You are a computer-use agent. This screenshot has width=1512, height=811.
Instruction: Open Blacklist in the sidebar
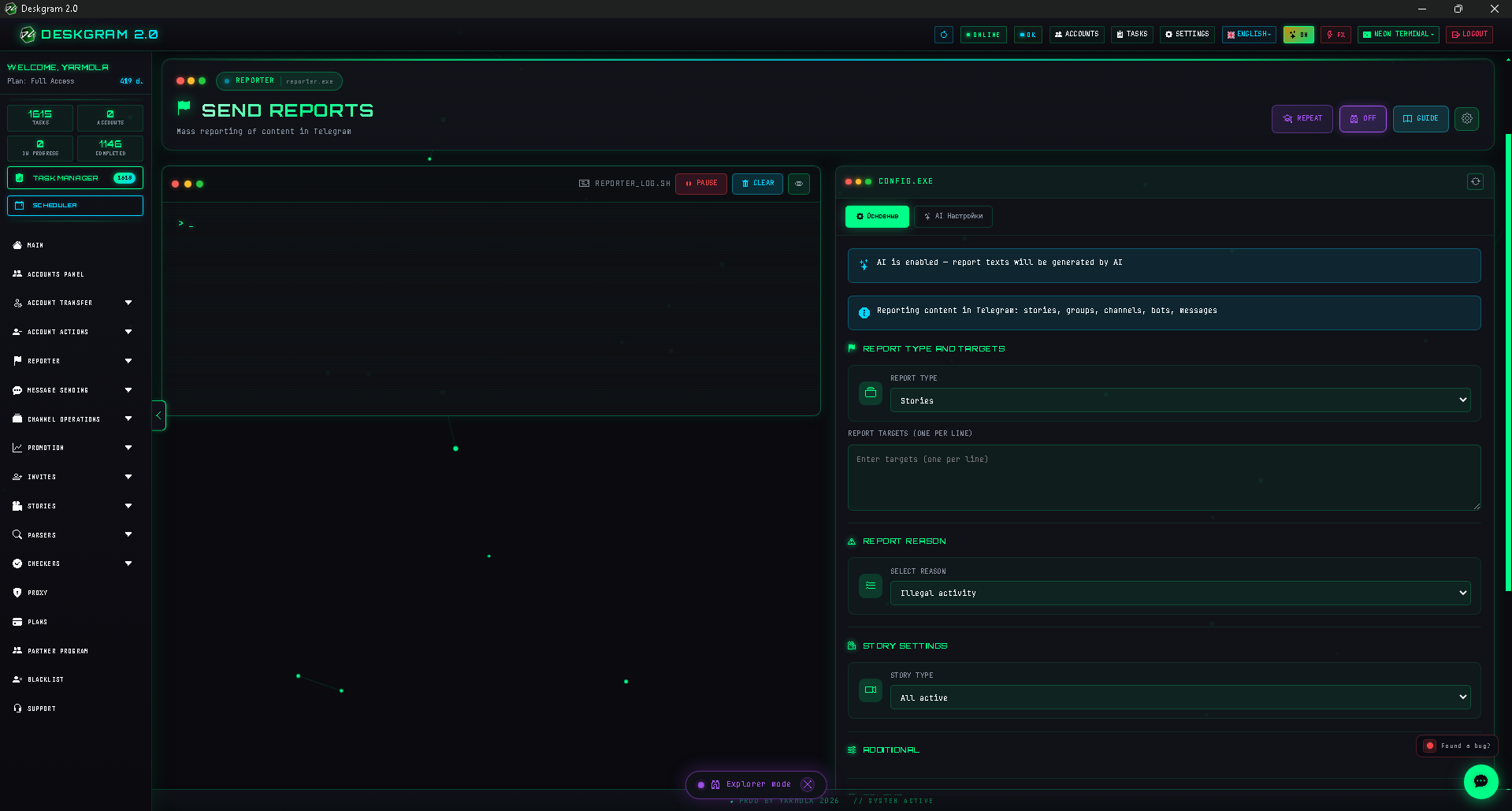76,679
